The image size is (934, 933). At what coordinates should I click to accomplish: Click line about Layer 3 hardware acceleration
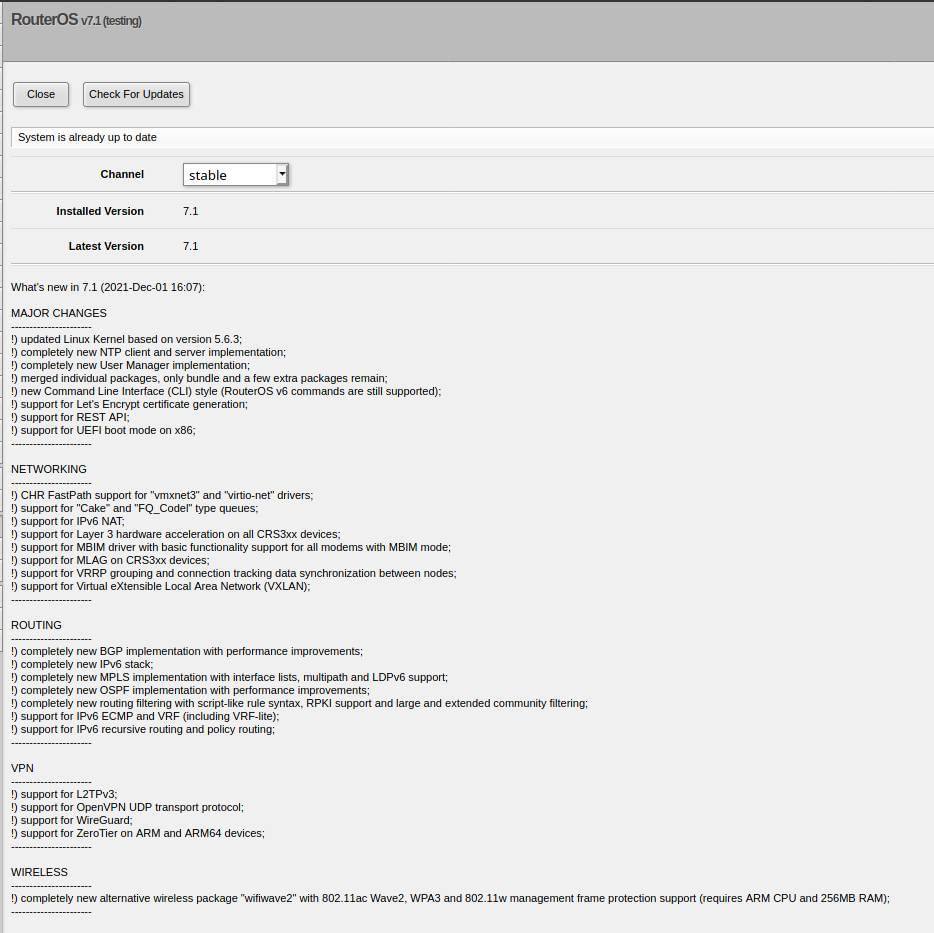pos(176,534)
